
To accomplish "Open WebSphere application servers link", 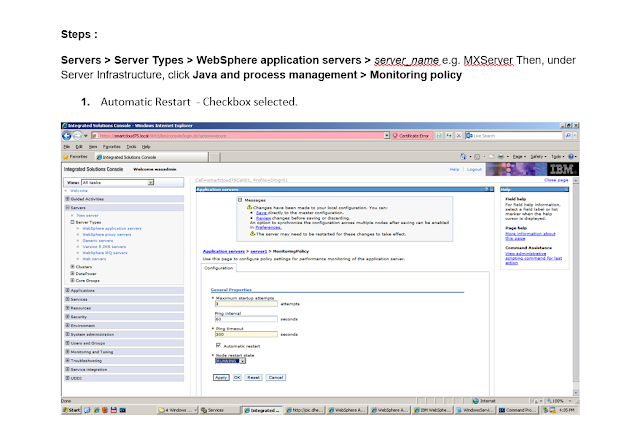I will click(x=112, y=228).
